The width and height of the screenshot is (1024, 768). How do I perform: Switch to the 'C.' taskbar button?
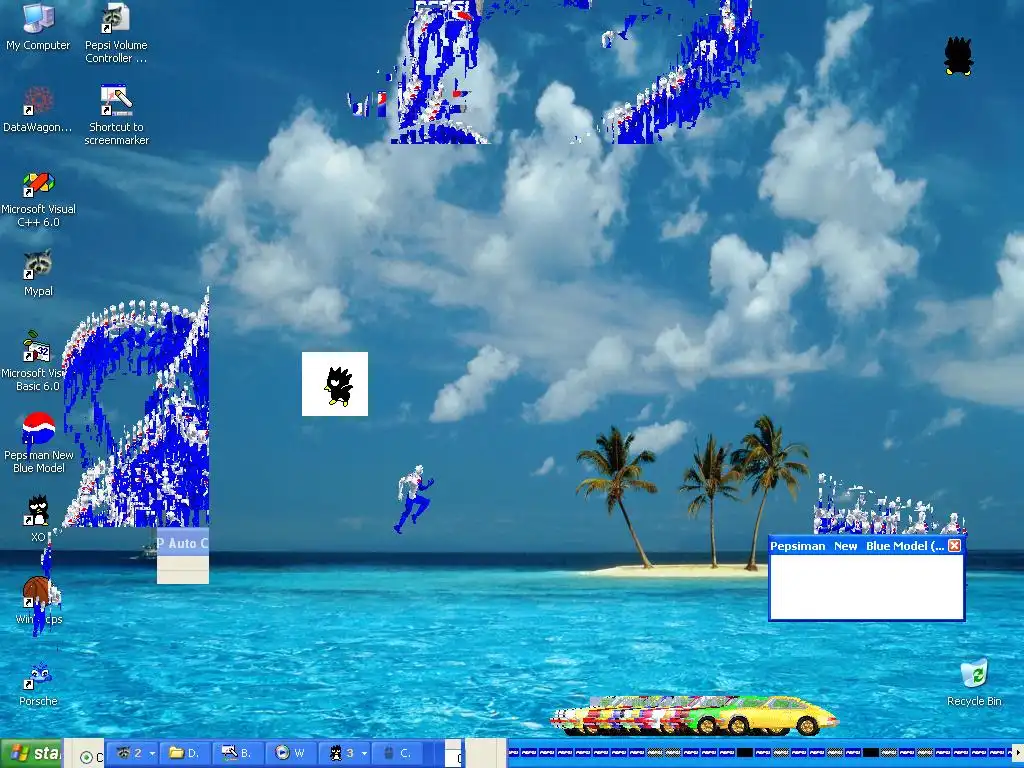pyautogui.click(x=397, y=754)
